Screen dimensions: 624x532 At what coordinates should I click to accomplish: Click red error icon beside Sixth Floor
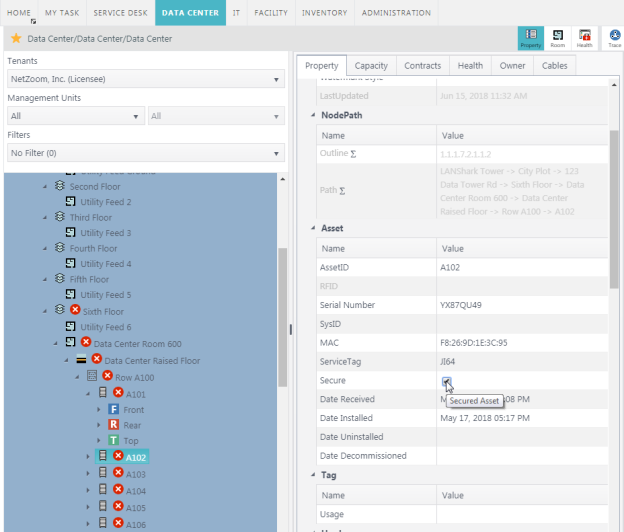click(x=75, y=311)
